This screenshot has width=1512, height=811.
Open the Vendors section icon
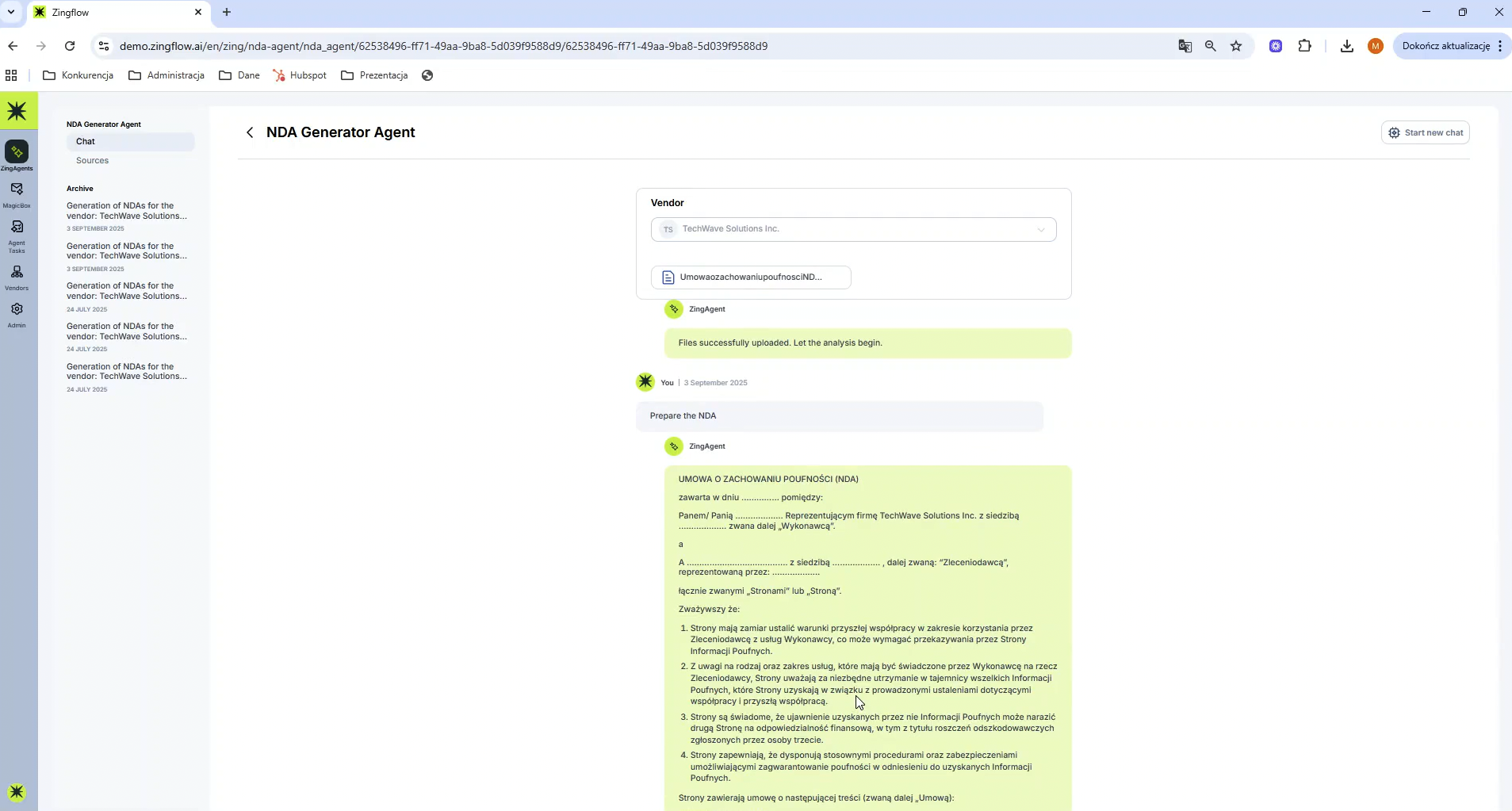pos(17,273)
